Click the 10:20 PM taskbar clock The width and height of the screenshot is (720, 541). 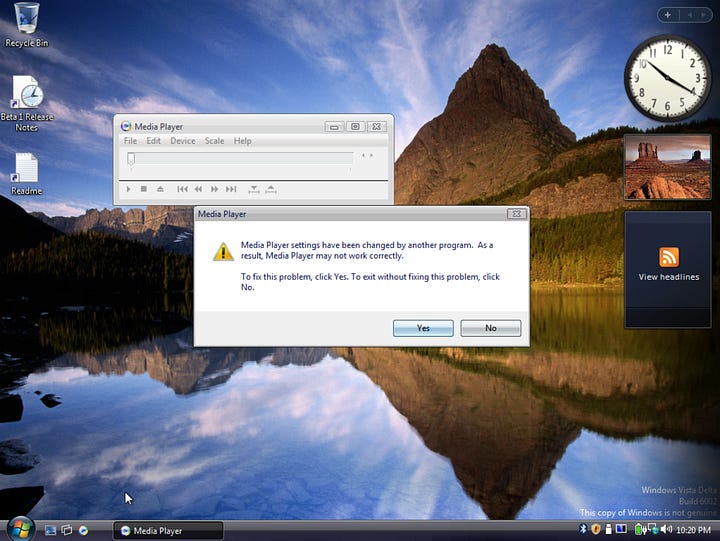coord(693,530)
